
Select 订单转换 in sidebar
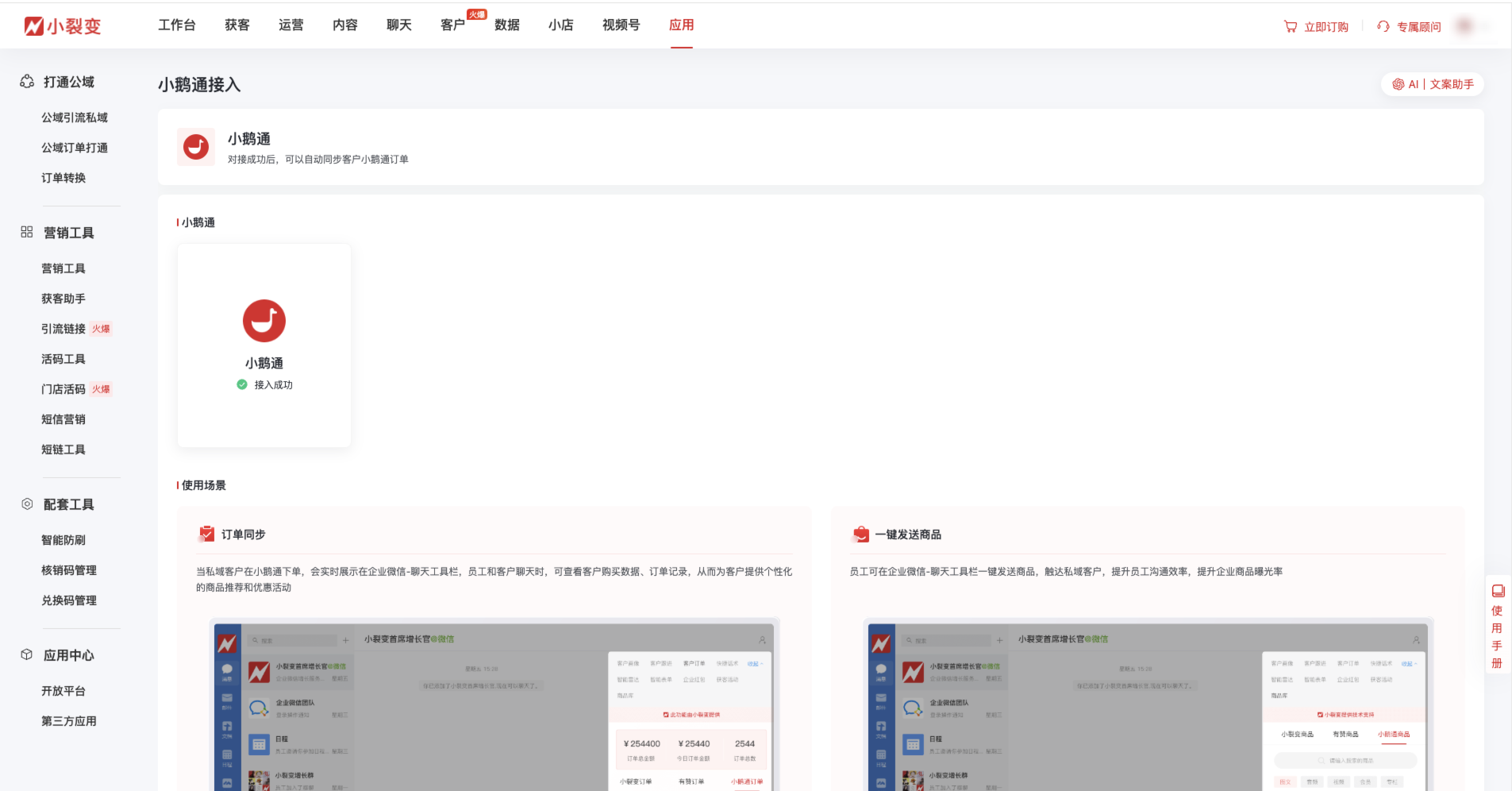click(63, 178)
